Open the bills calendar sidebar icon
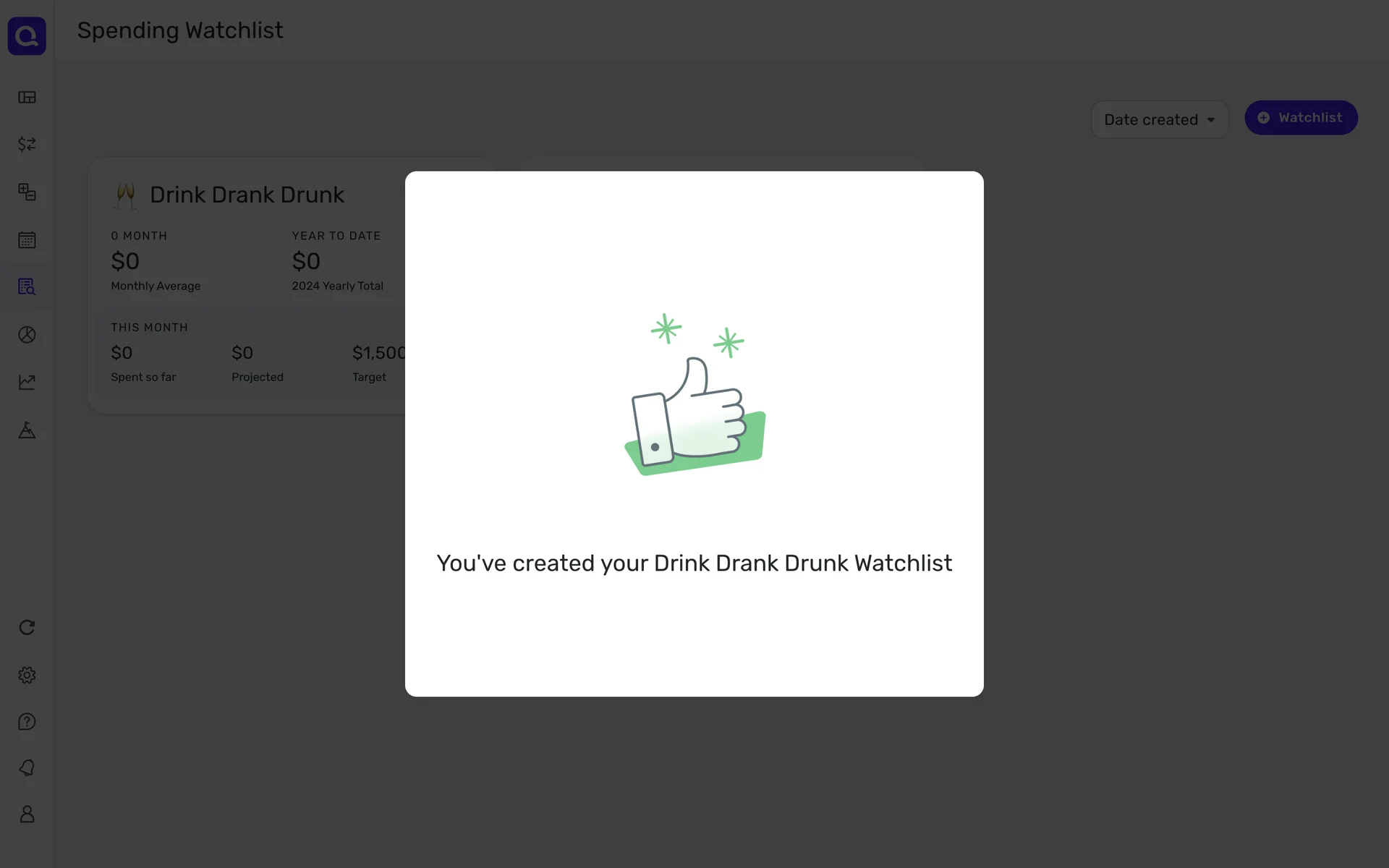The width and height of the screenshot is (1389, 868). click(x=27, y=240)
